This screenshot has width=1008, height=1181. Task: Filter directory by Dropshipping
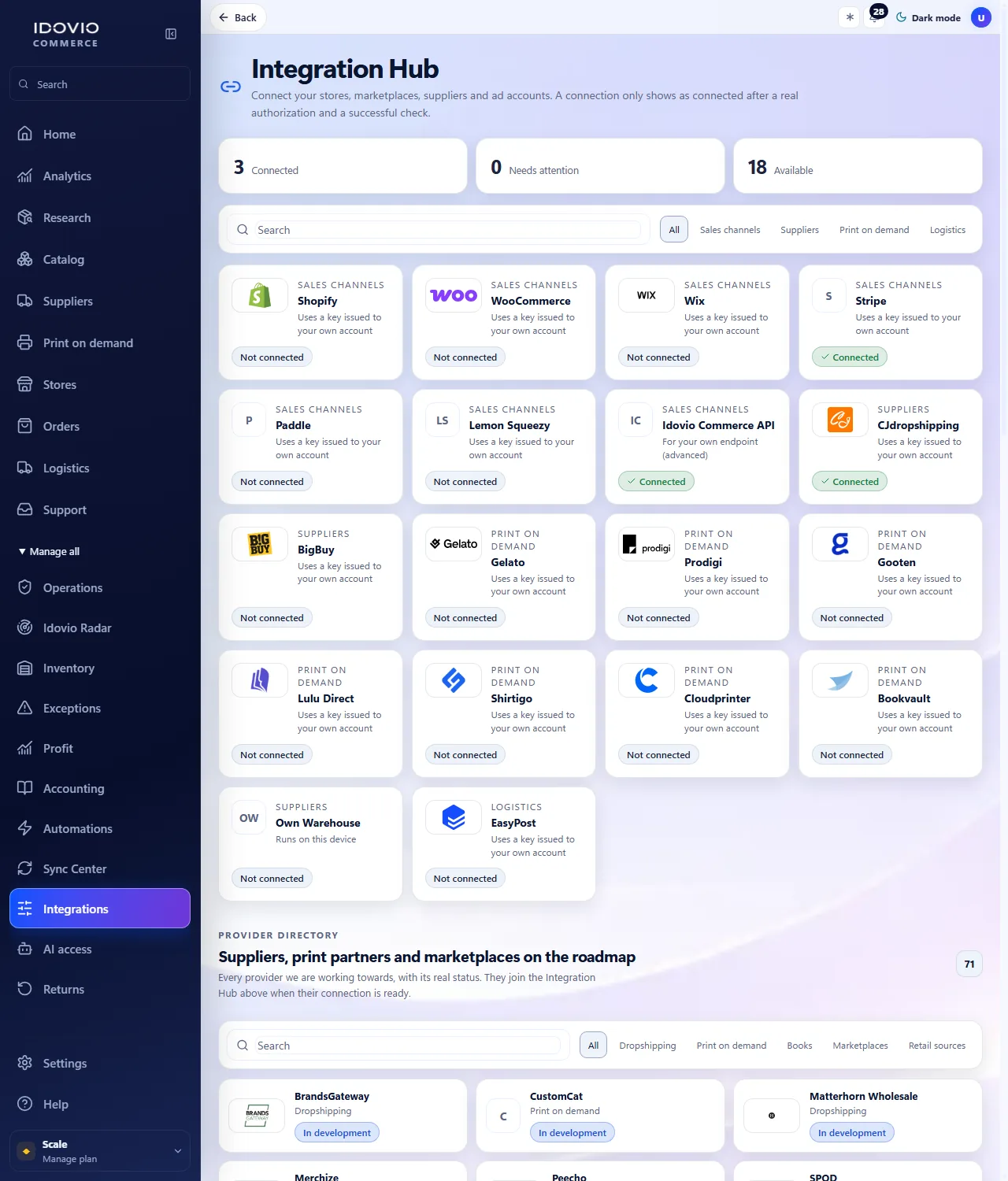[647, 1046]
